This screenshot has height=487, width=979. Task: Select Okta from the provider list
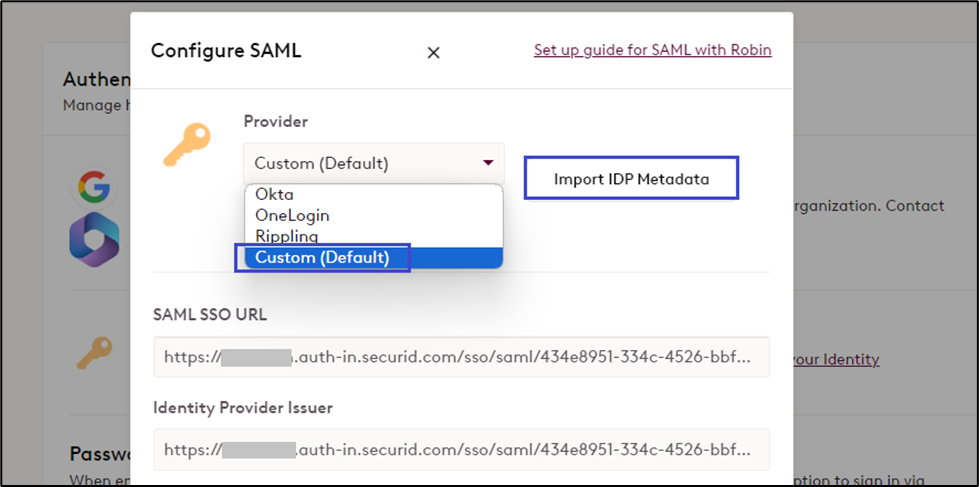[x=274, y=194]
